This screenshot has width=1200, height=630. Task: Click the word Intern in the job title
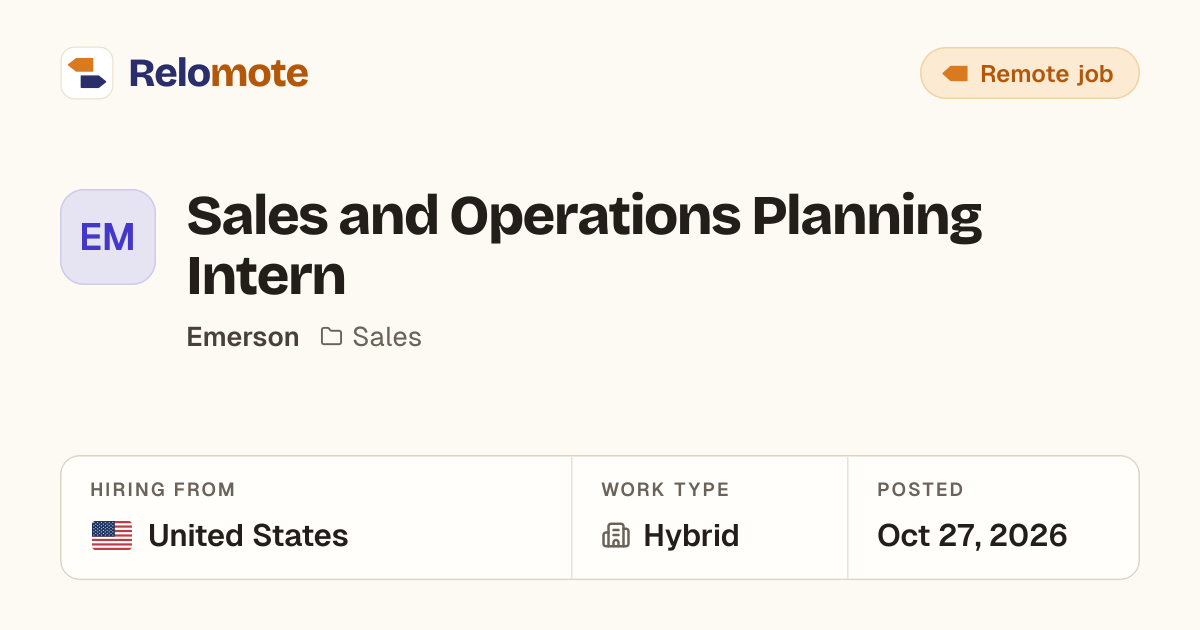point(266,276)
